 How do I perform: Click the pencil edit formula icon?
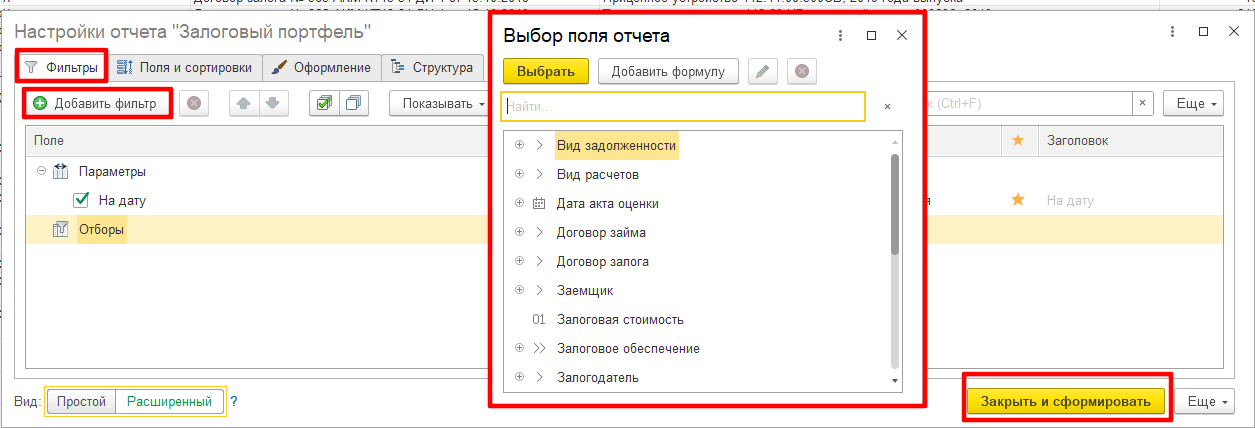(763, 71)
